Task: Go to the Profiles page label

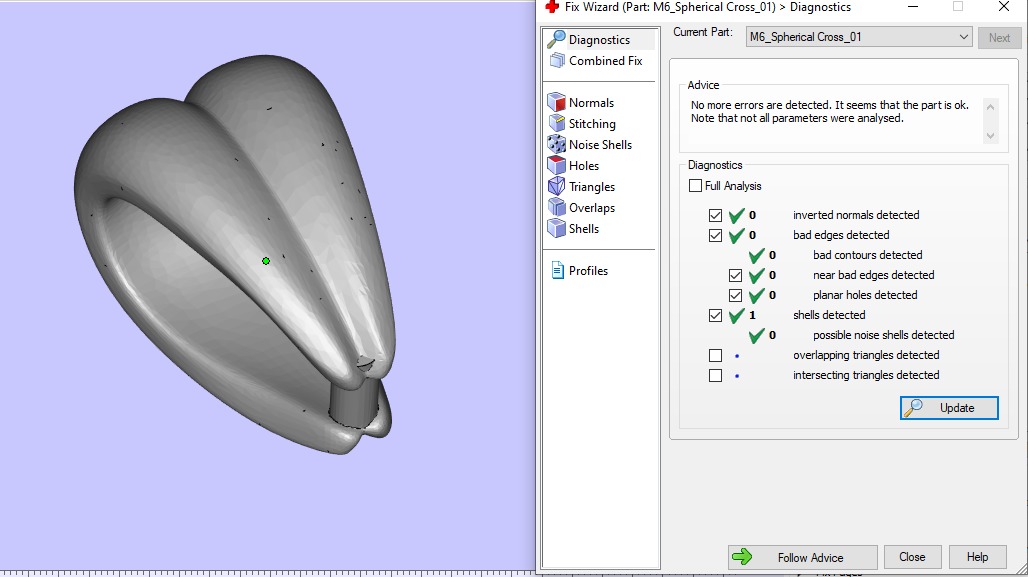Action: [588, 270]
